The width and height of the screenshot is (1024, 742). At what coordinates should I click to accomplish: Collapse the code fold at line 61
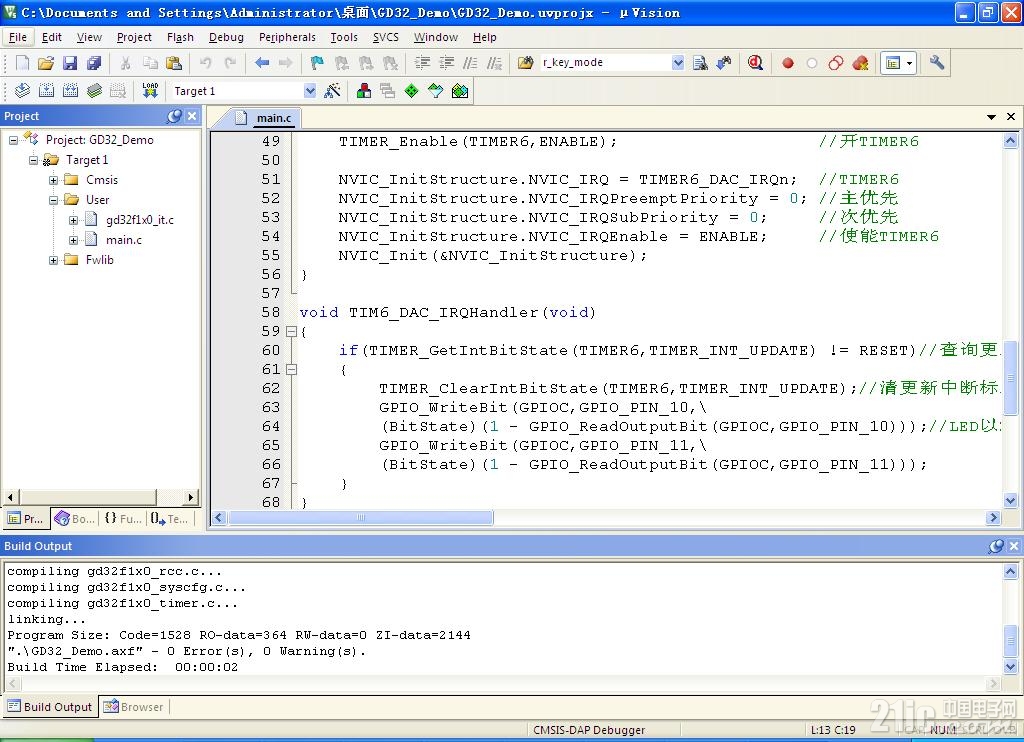292,370
